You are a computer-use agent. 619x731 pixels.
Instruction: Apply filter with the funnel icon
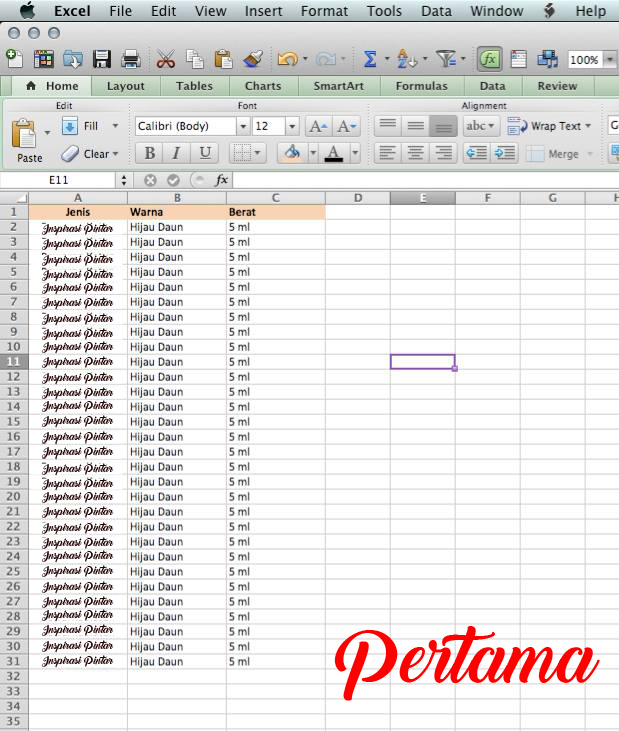(x=446, y=59)
